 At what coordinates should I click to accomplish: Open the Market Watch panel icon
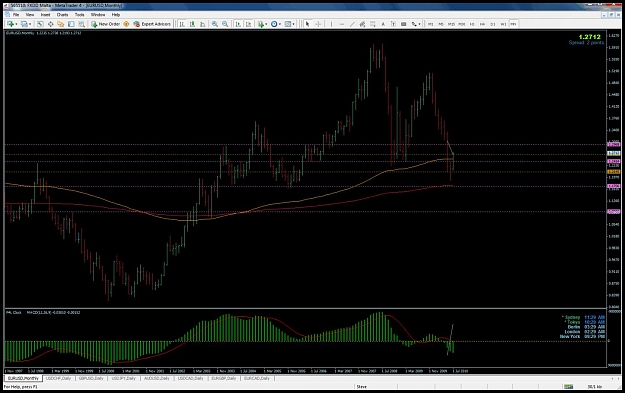pos(40,24)
